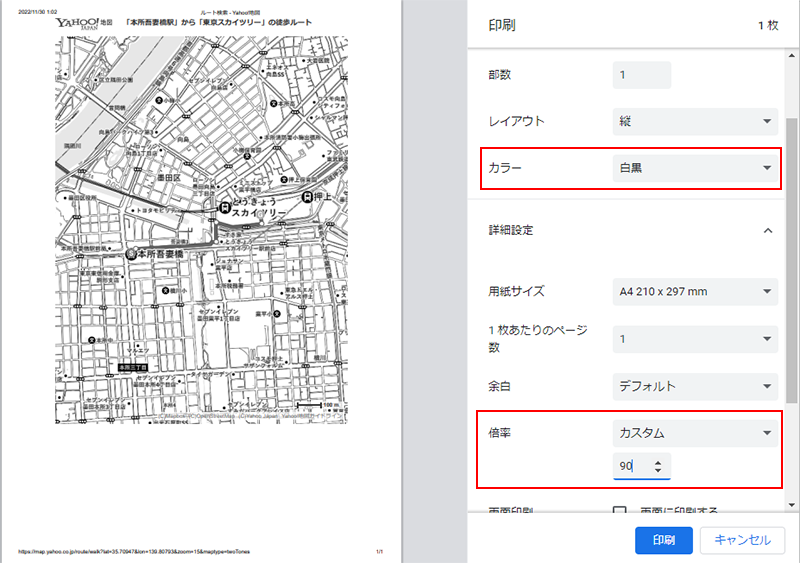Decrease the 倍率 value with down arrow

[658, 471]
